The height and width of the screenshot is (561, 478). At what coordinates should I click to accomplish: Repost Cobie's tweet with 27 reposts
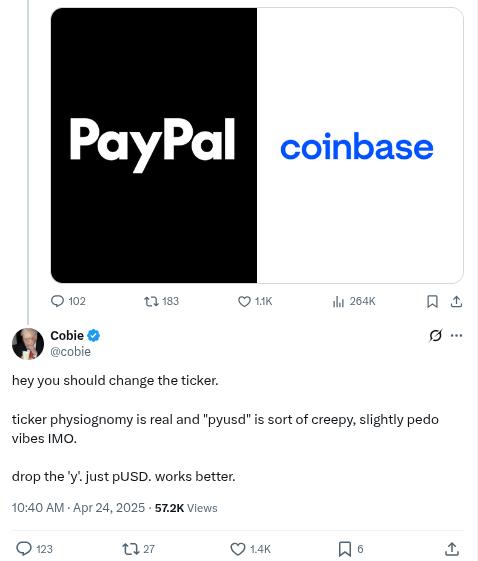[x=138, y=549]
